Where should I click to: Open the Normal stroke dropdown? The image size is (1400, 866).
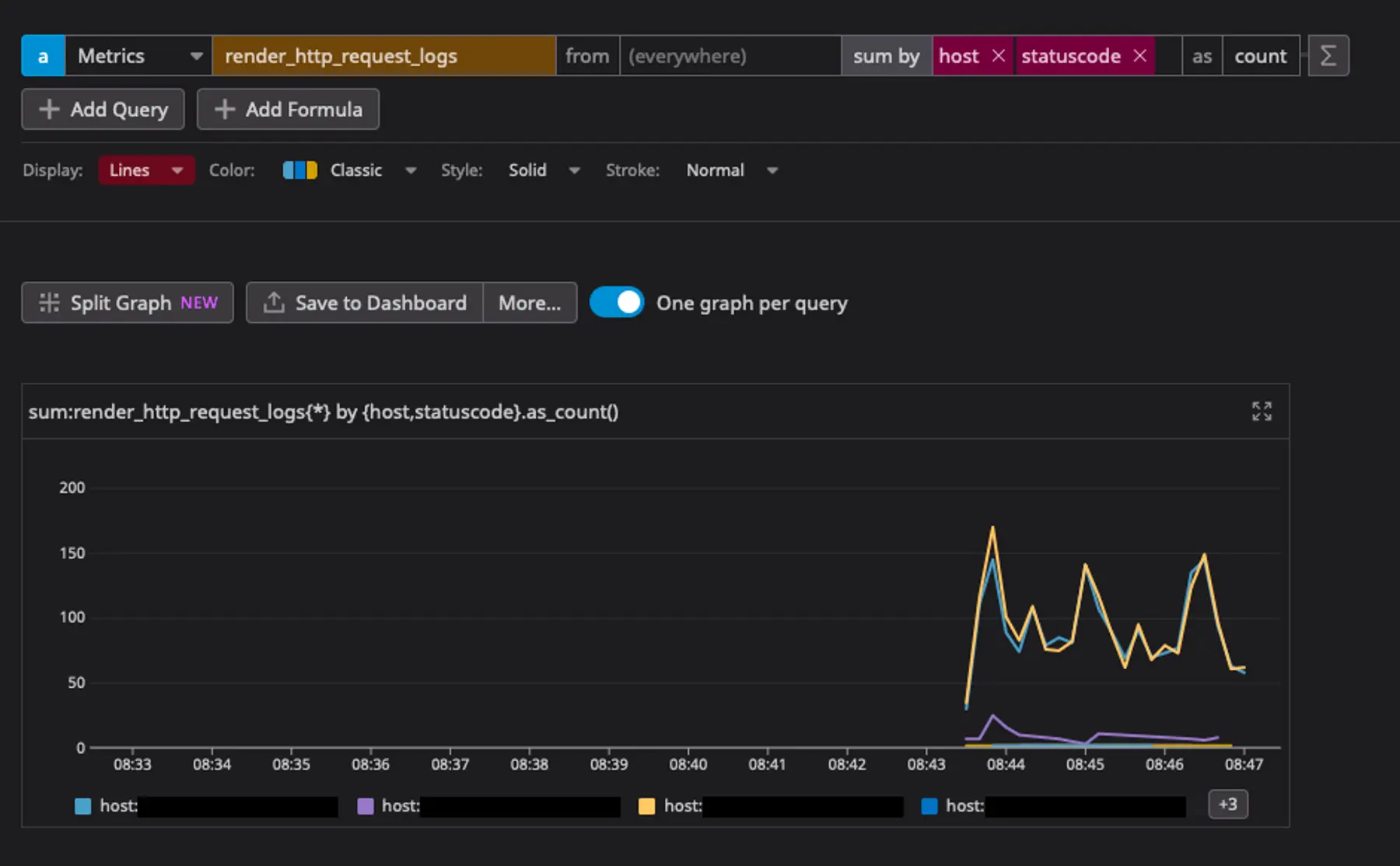[730, 170]
